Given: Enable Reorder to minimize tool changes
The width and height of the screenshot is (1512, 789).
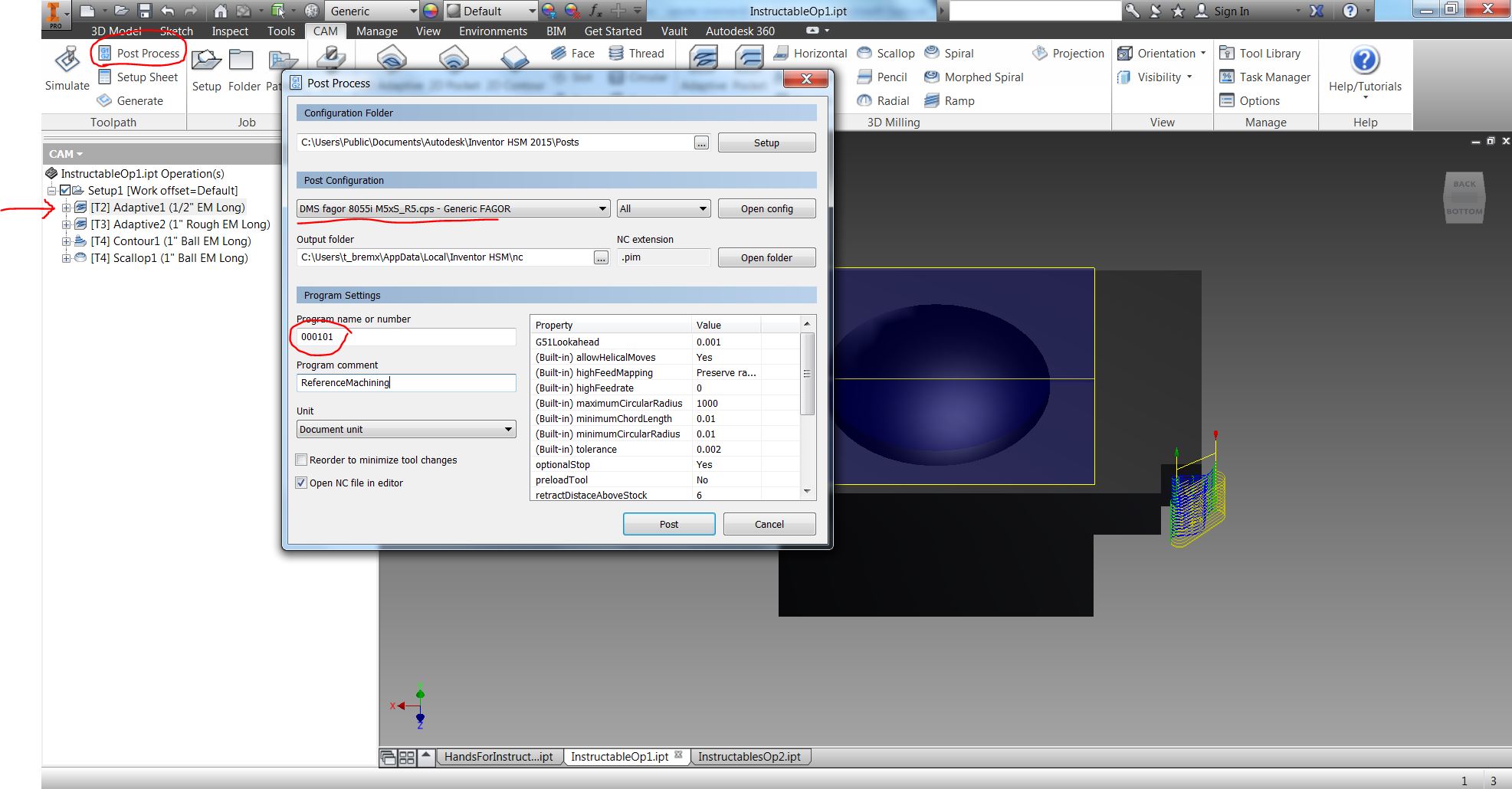Looking at the screenshot, I should tap(301, 460).
